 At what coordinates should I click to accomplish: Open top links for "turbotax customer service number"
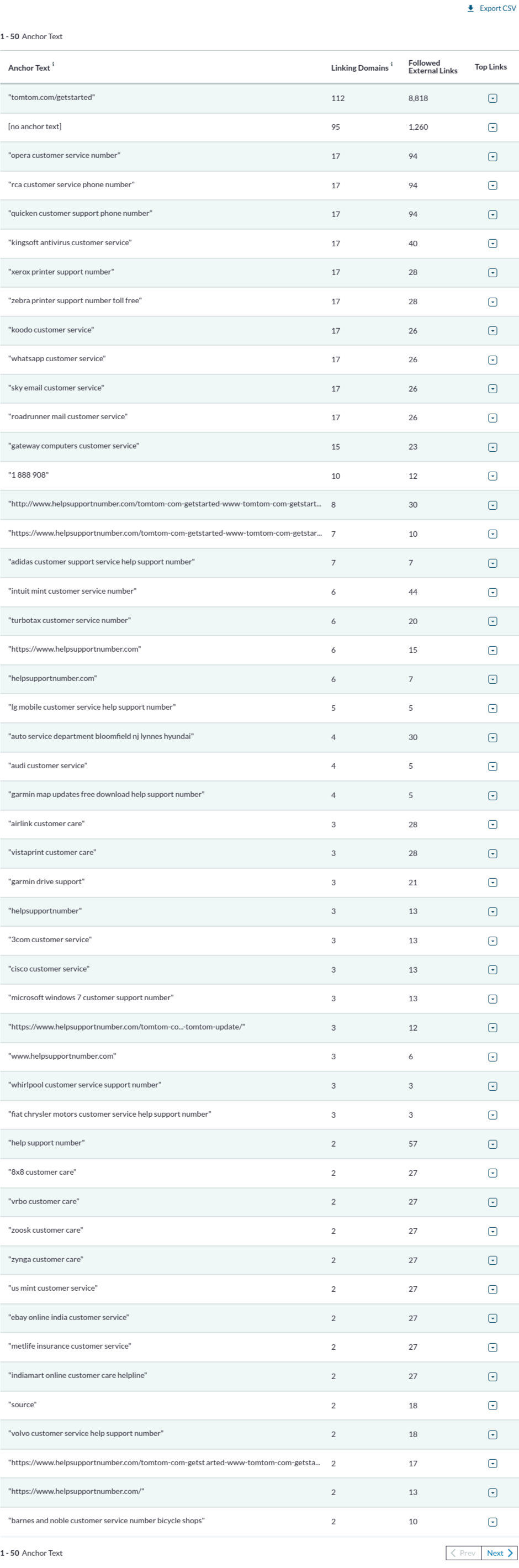pos(493,621)
